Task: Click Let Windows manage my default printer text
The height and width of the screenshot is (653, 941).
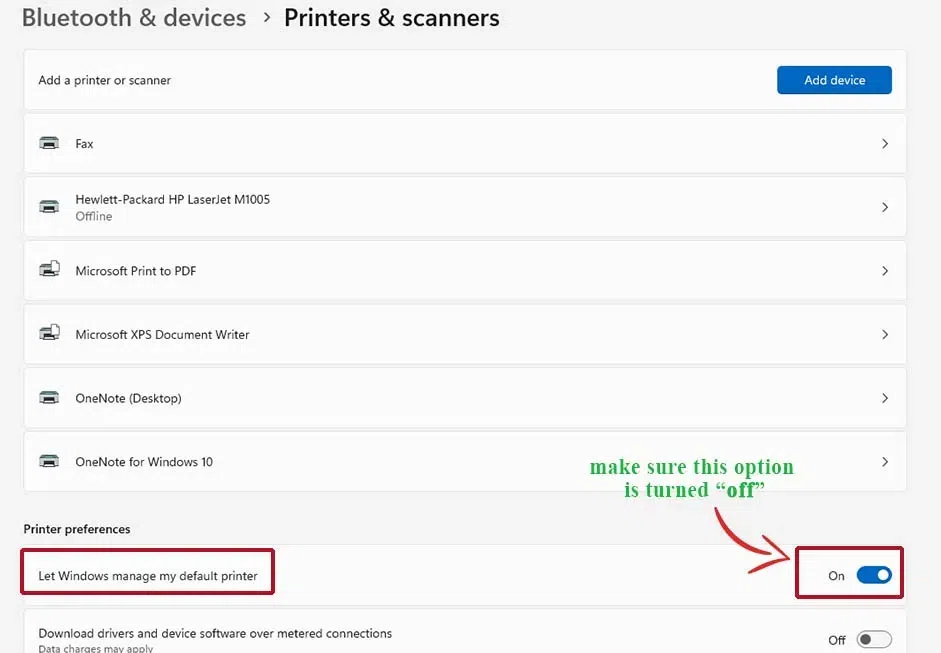Action: pyautogui.click(x=148, y=576)
